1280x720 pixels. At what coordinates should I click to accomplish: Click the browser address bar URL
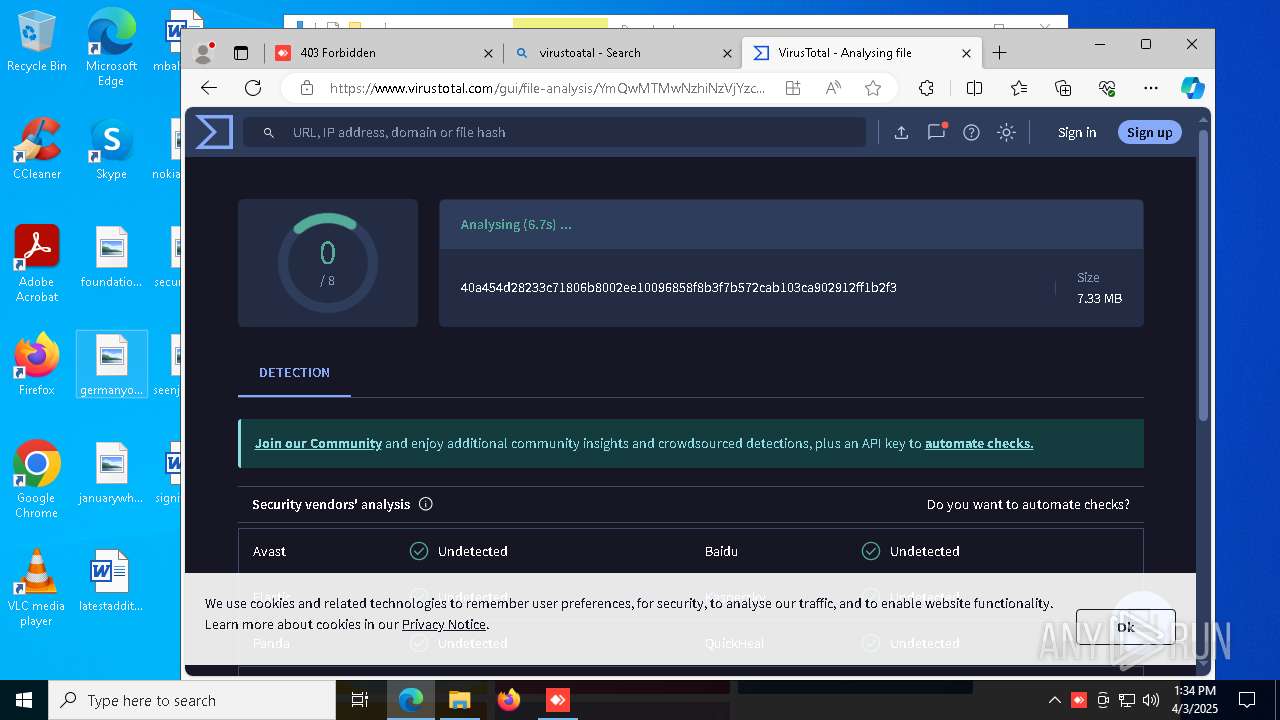(x=547, y=88)
